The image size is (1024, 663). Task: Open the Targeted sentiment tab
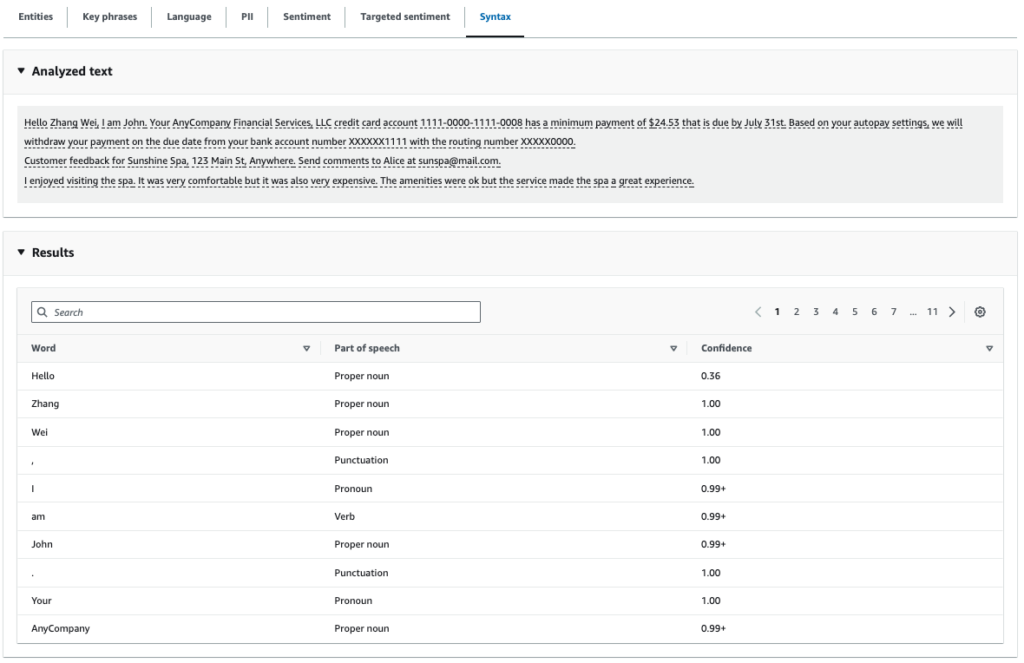click(x=405, y=16)
